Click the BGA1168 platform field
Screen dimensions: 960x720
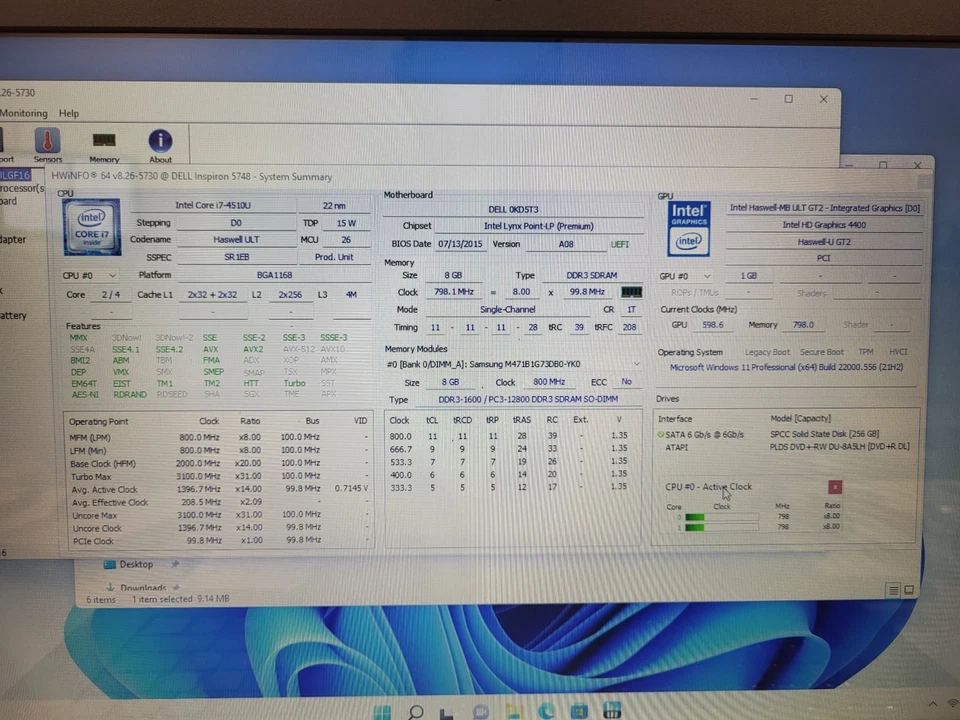pos(274,275)
